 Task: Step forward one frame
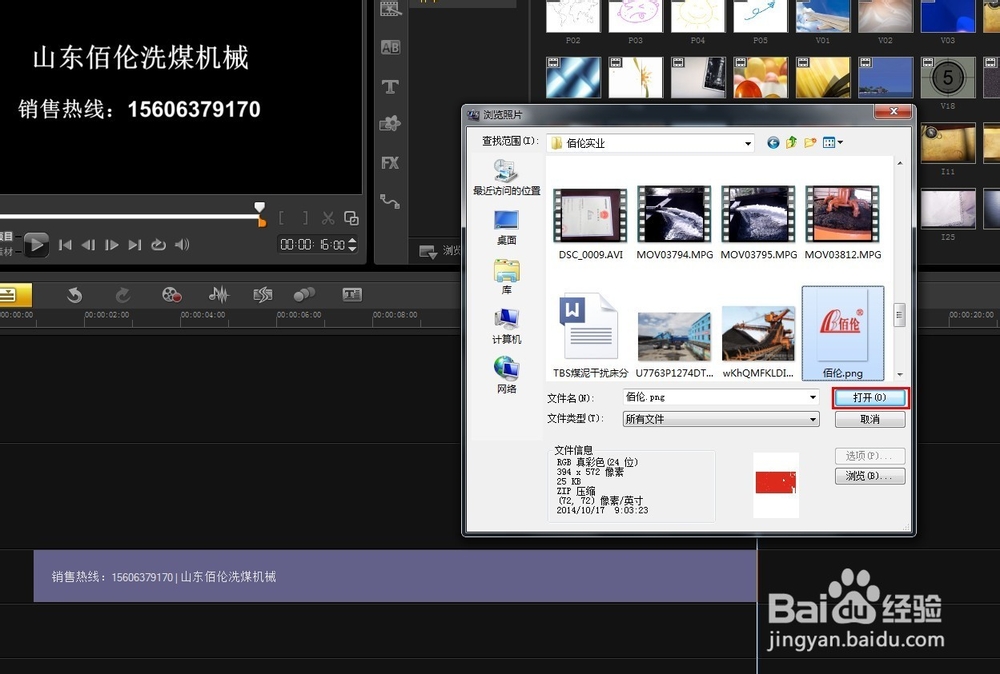coord(112,245)
